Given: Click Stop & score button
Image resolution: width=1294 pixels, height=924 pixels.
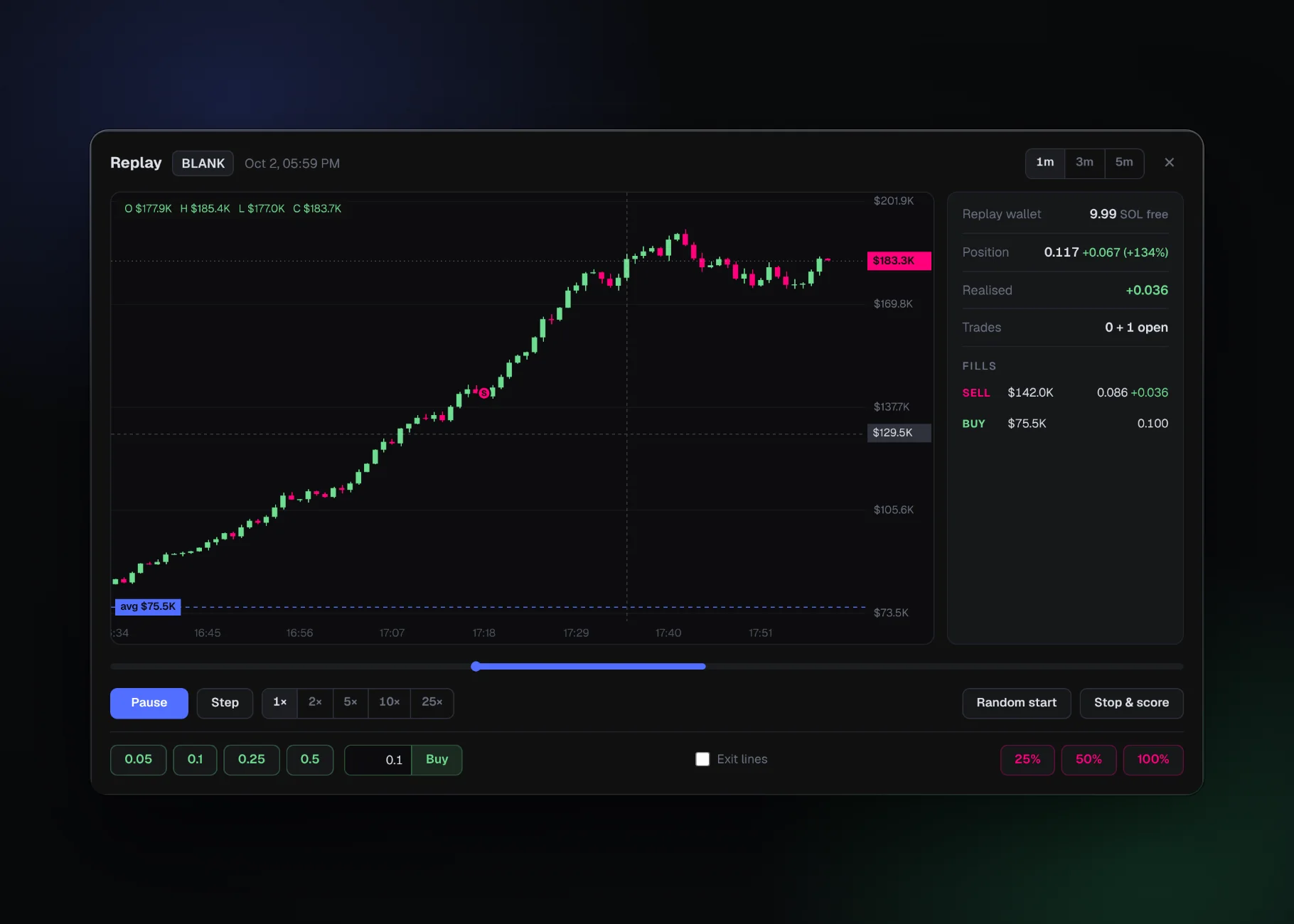Looking at the screenshot, I should click(1131, 703).
